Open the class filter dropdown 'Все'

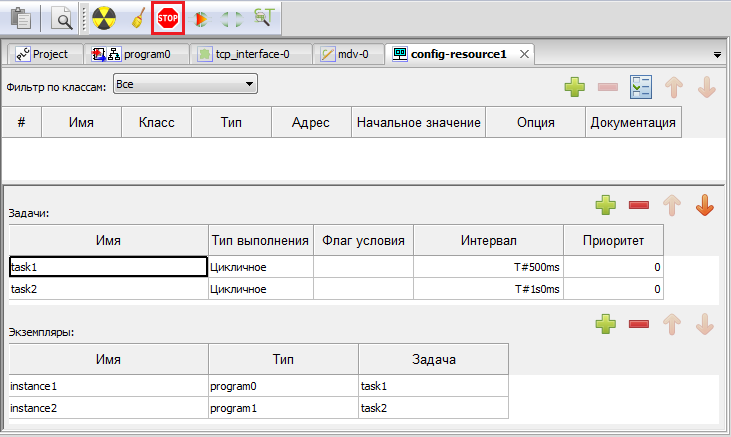coord(185,85)
